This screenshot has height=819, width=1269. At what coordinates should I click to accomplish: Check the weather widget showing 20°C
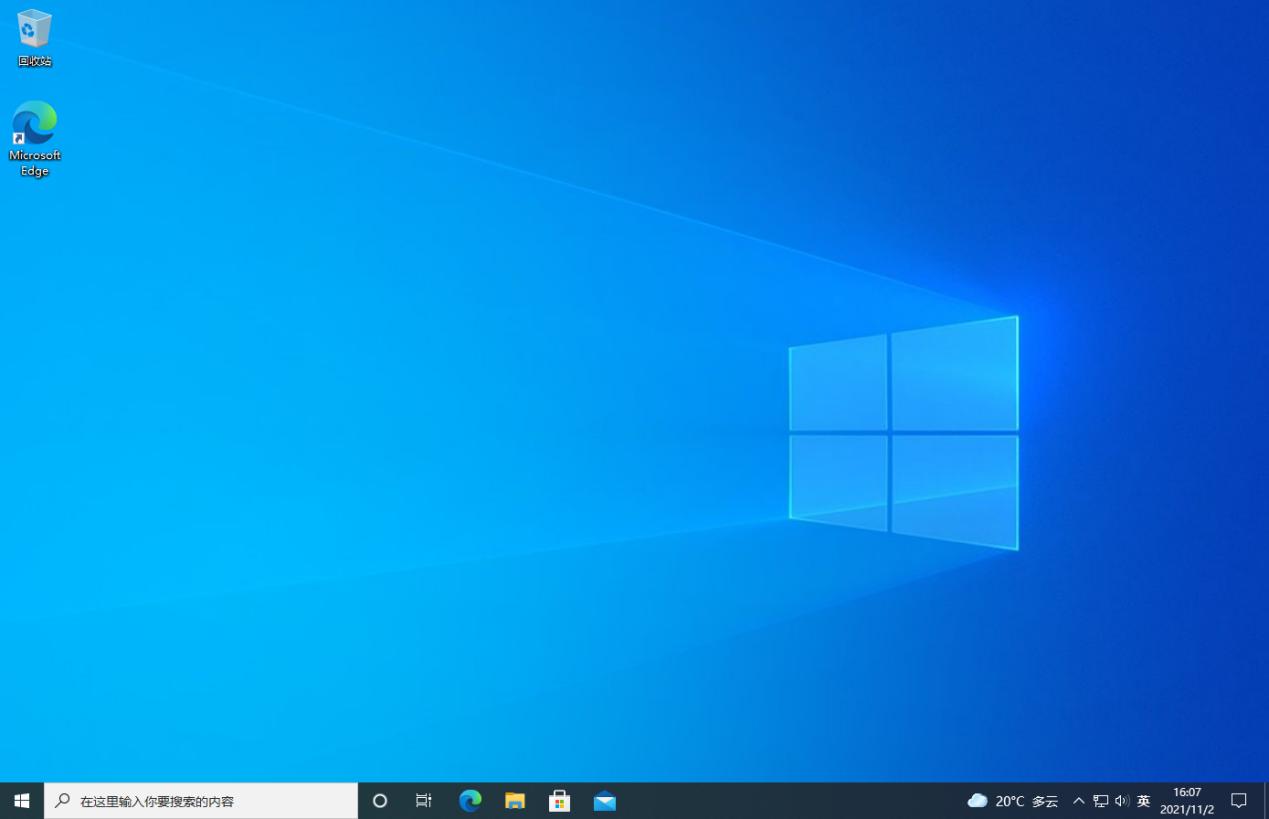(1008, 800)
